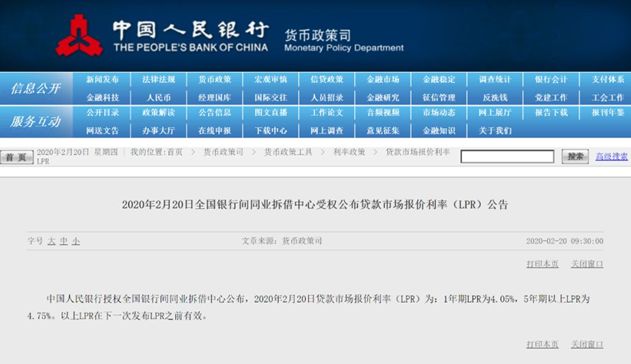The height and width of the screenshot is (364, 631).
Task: Click the search input field
Action: 507,156
